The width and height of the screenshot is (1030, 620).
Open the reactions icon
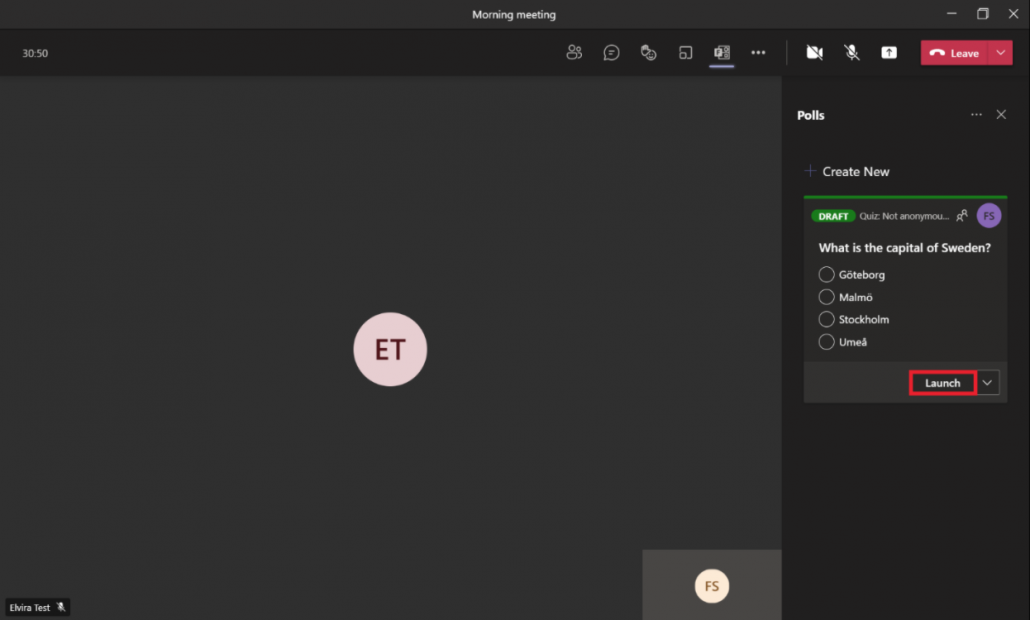tap(648, 53)
